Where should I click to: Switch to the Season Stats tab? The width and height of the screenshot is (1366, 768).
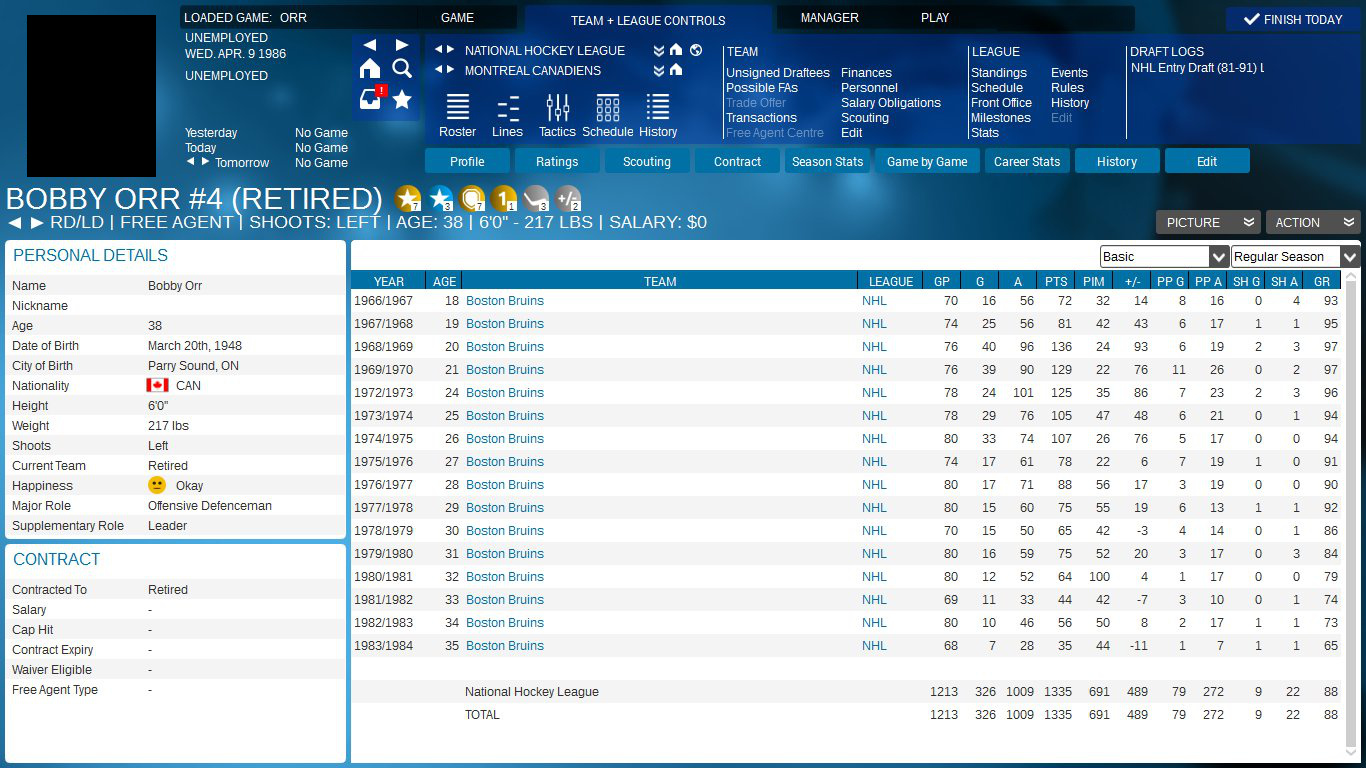[827, 161]
